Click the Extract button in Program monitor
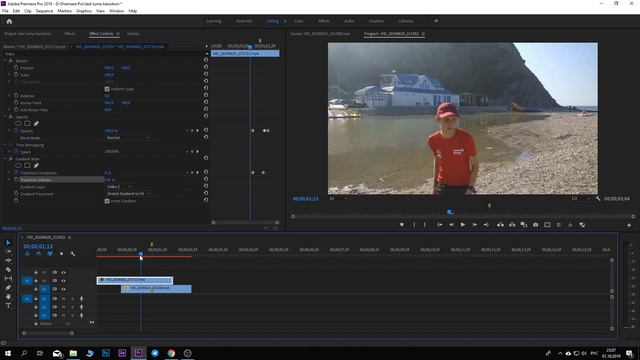 click(x=512, y=225)
